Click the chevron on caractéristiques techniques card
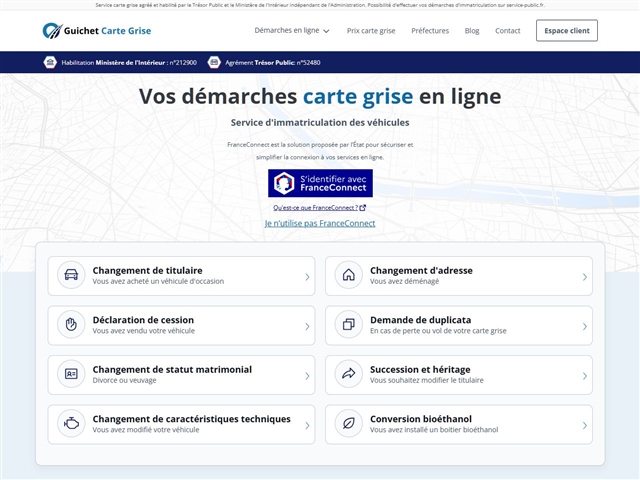Image resolution: width=640 pixels, height=480 pixels. [307, 425]
